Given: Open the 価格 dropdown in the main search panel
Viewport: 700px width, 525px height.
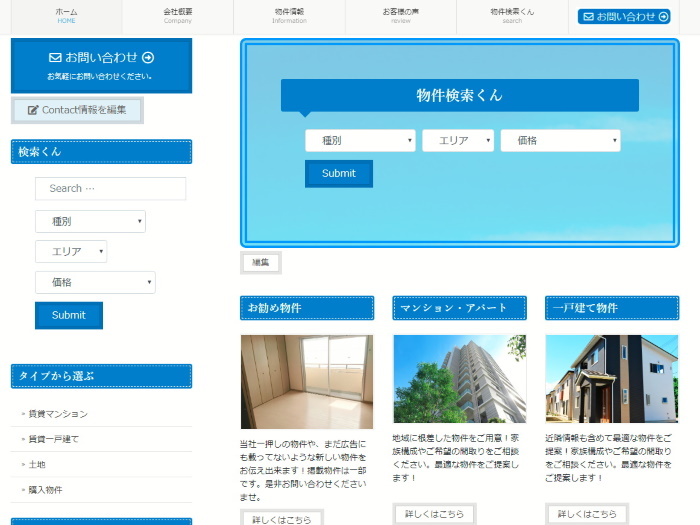Looking at the screenshot, I should pyautogui.click(x=560, y=141).
